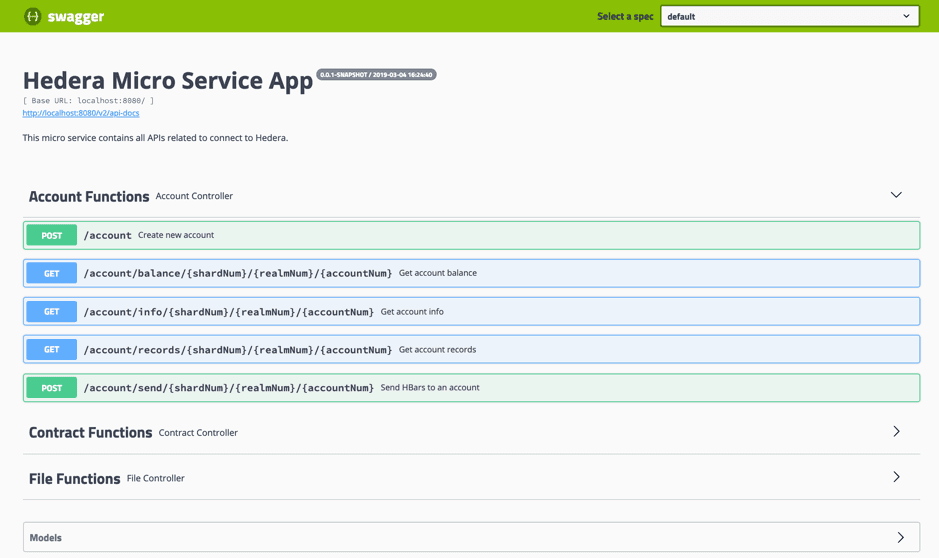
Task: Click the Hedera Micro Service App title
Action: [x=168, y=80]
